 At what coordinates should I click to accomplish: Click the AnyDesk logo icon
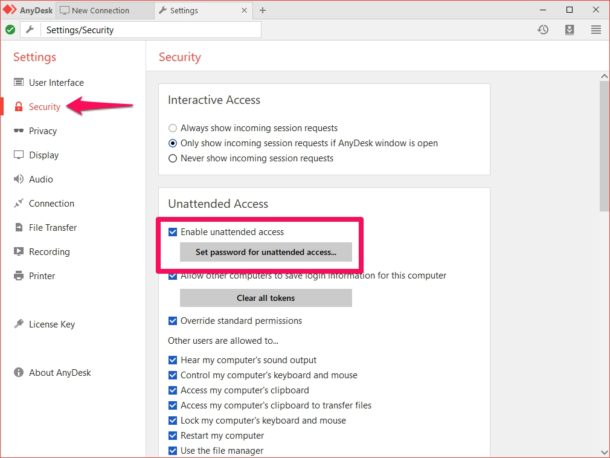tap(10, 10)
